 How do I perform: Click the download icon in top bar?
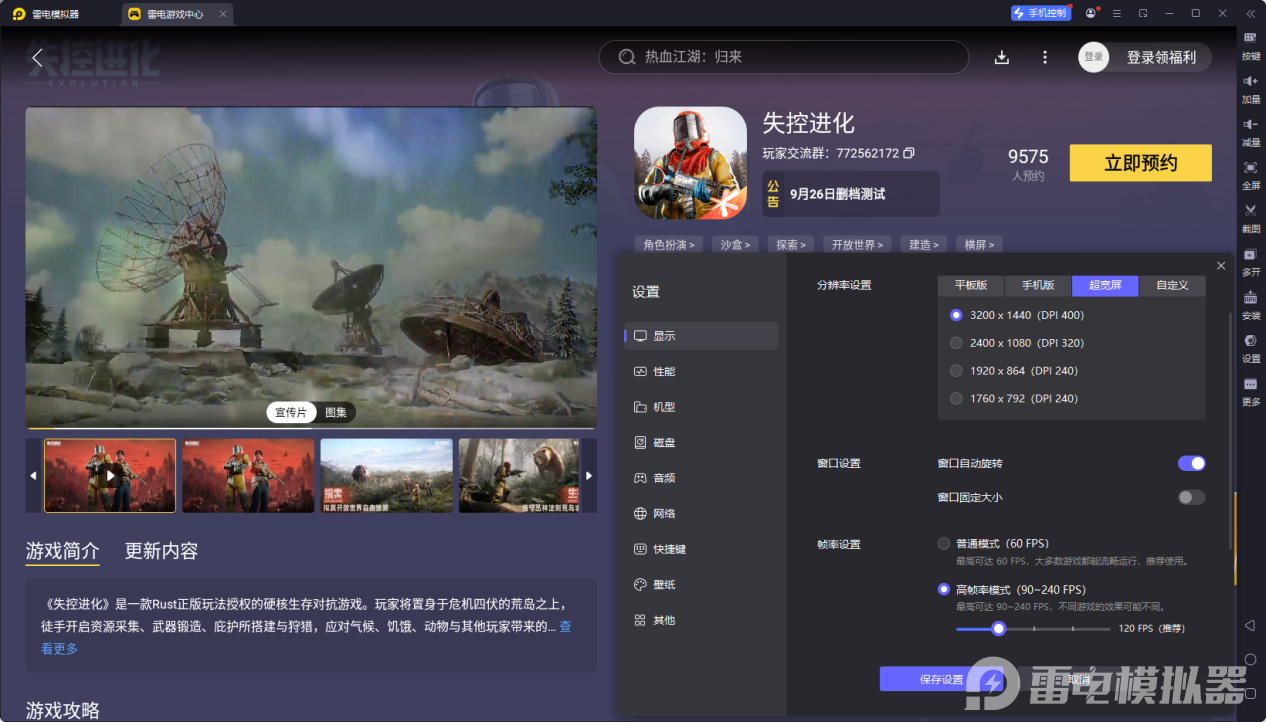tap(1001, 58)
